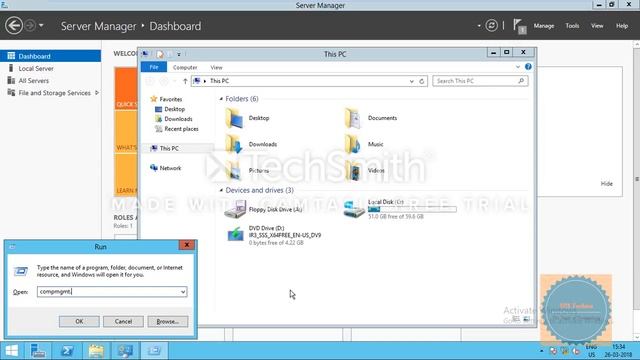Click Properties icon in This PC title bar
Viewport: 640px width, 360px height.
point(160,54)
